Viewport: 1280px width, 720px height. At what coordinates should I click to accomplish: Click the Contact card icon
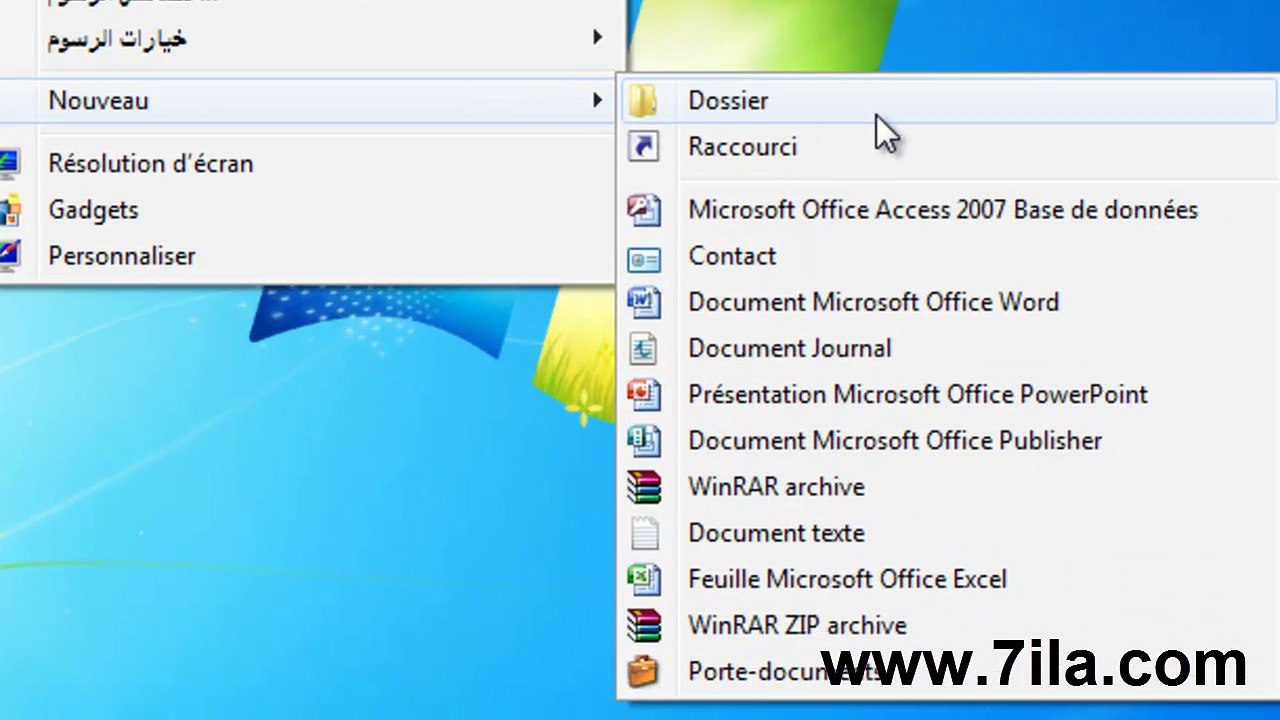pos(643,259)
